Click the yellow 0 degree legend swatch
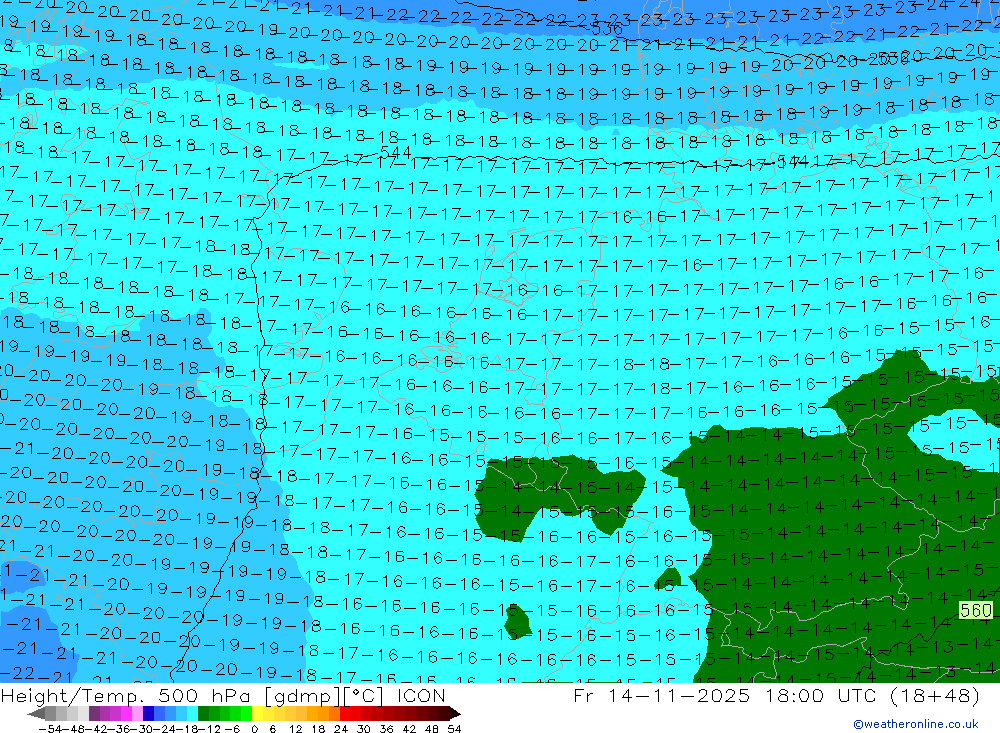 (x=257, y=713)
